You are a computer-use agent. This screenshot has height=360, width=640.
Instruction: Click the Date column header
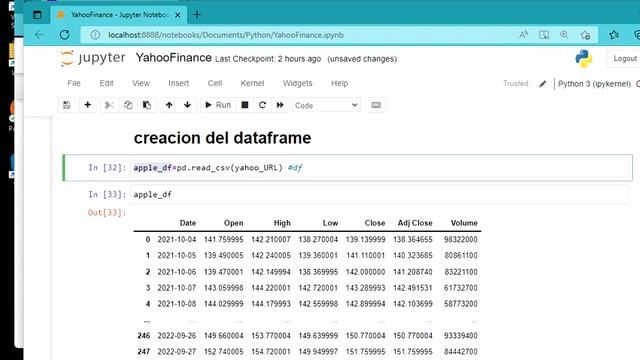click(x=188, y=223)
